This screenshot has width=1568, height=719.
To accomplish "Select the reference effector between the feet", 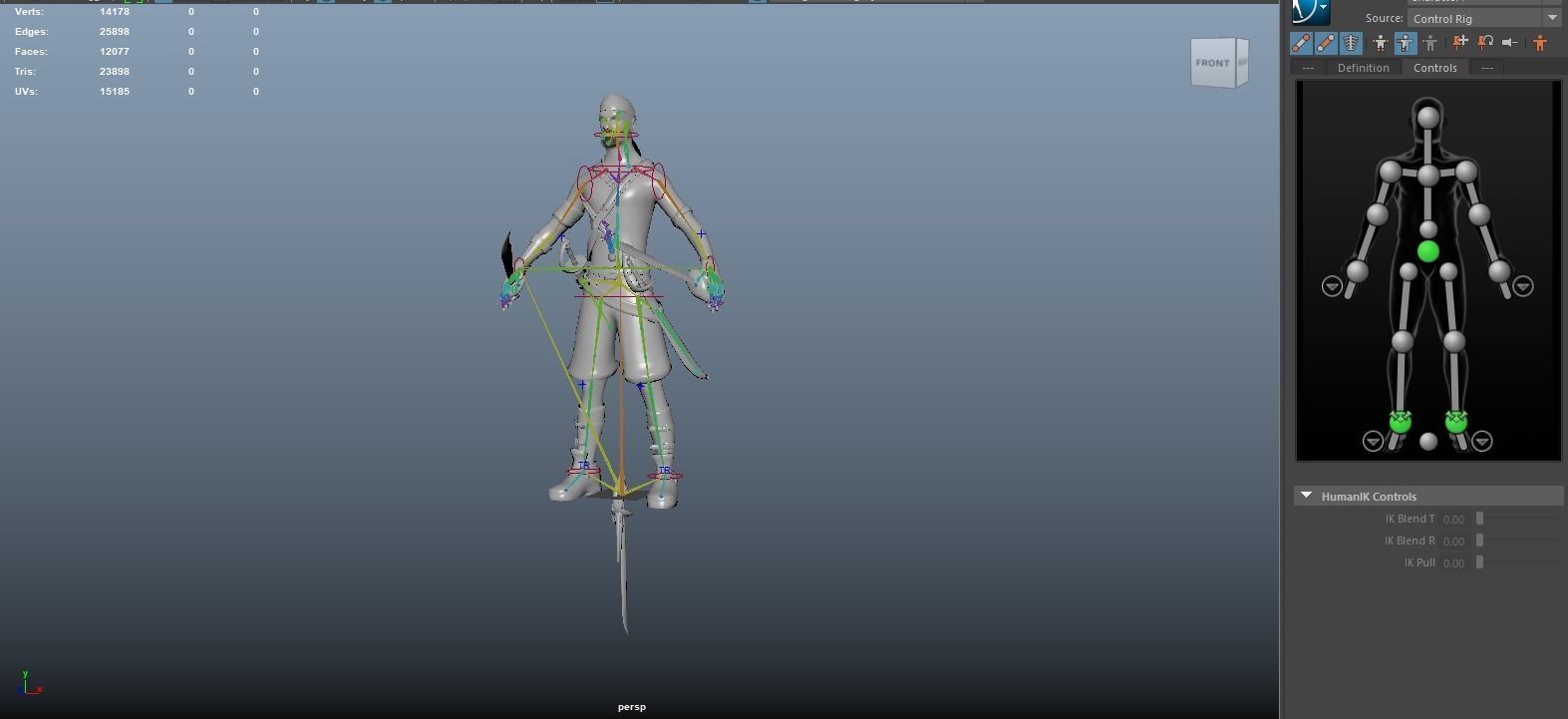I will click(1428, 441).
